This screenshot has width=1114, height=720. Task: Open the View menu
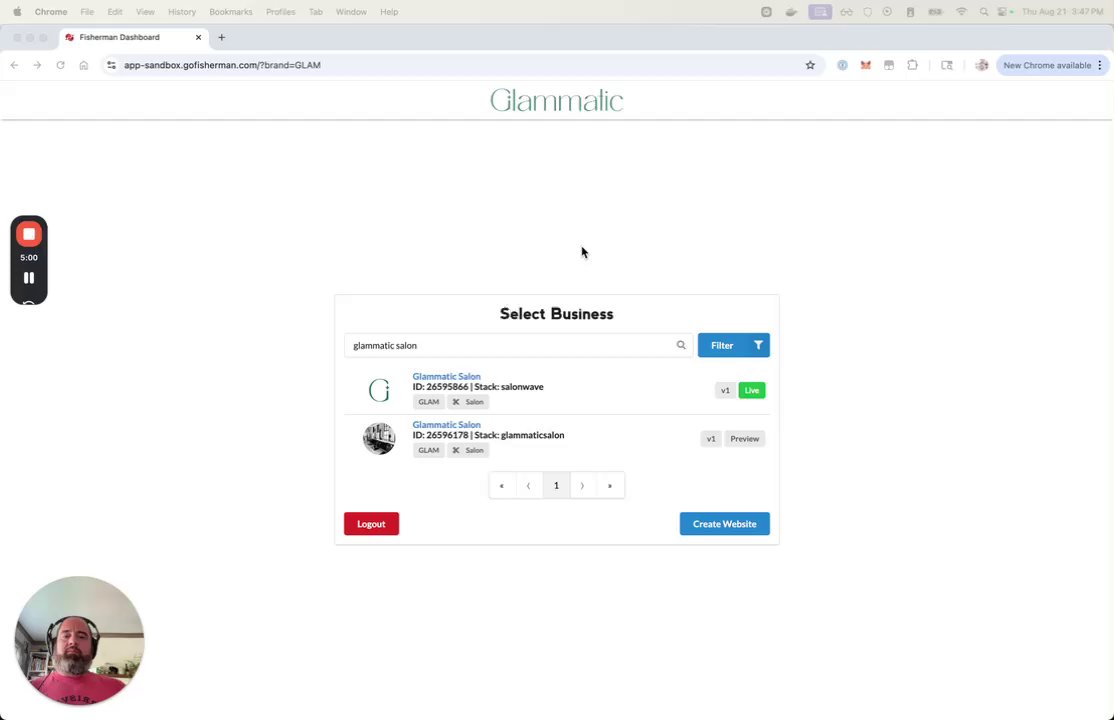[x=145, y=12]
